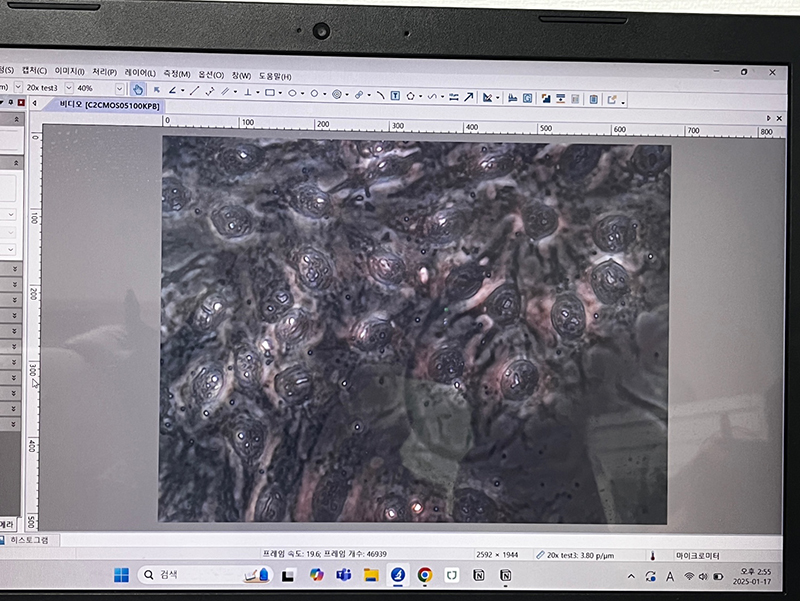This screenshot has width=800, height=601.
Task: Click the 마이크로미터 unit in status bar
Action: tap(698, 554)
